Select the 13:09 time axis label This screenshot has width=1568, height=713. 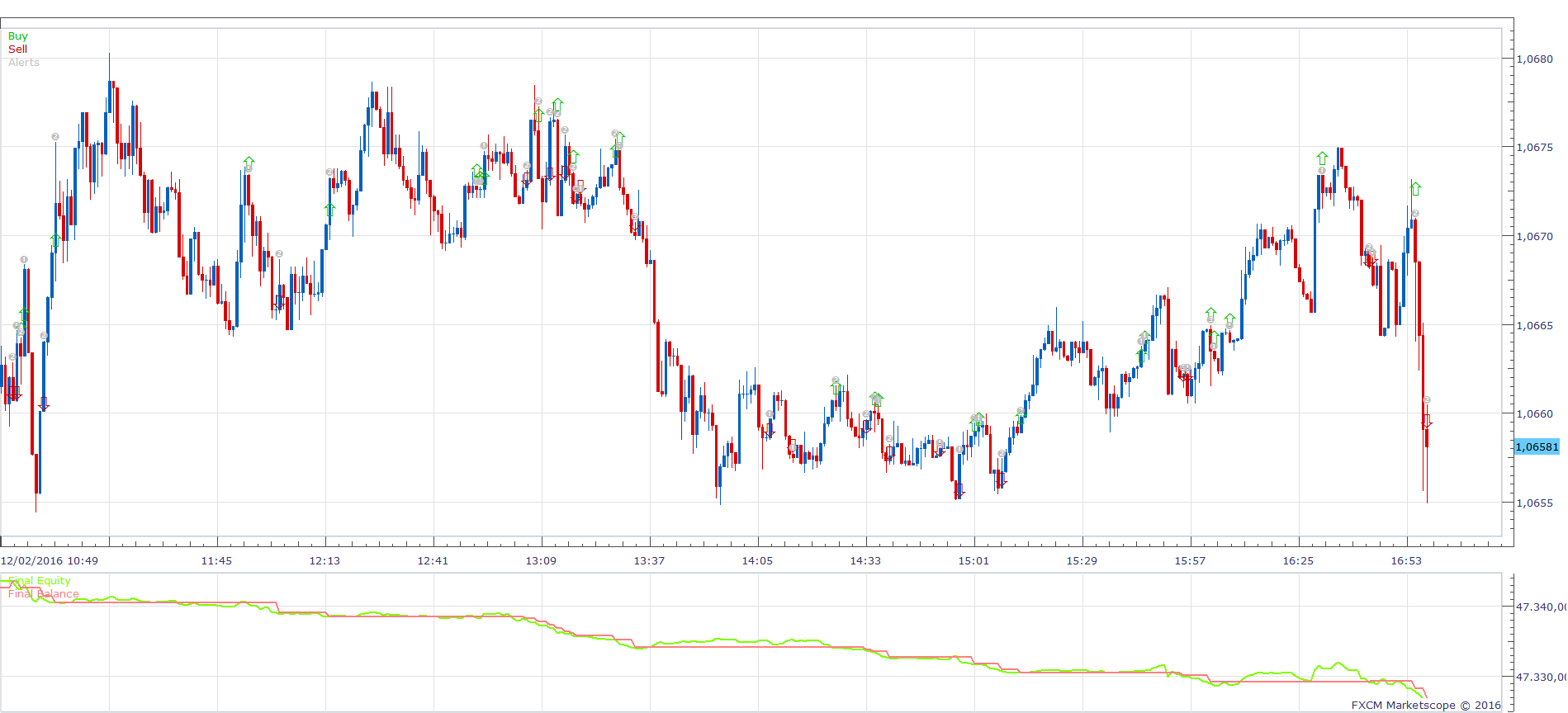(541, 561)
